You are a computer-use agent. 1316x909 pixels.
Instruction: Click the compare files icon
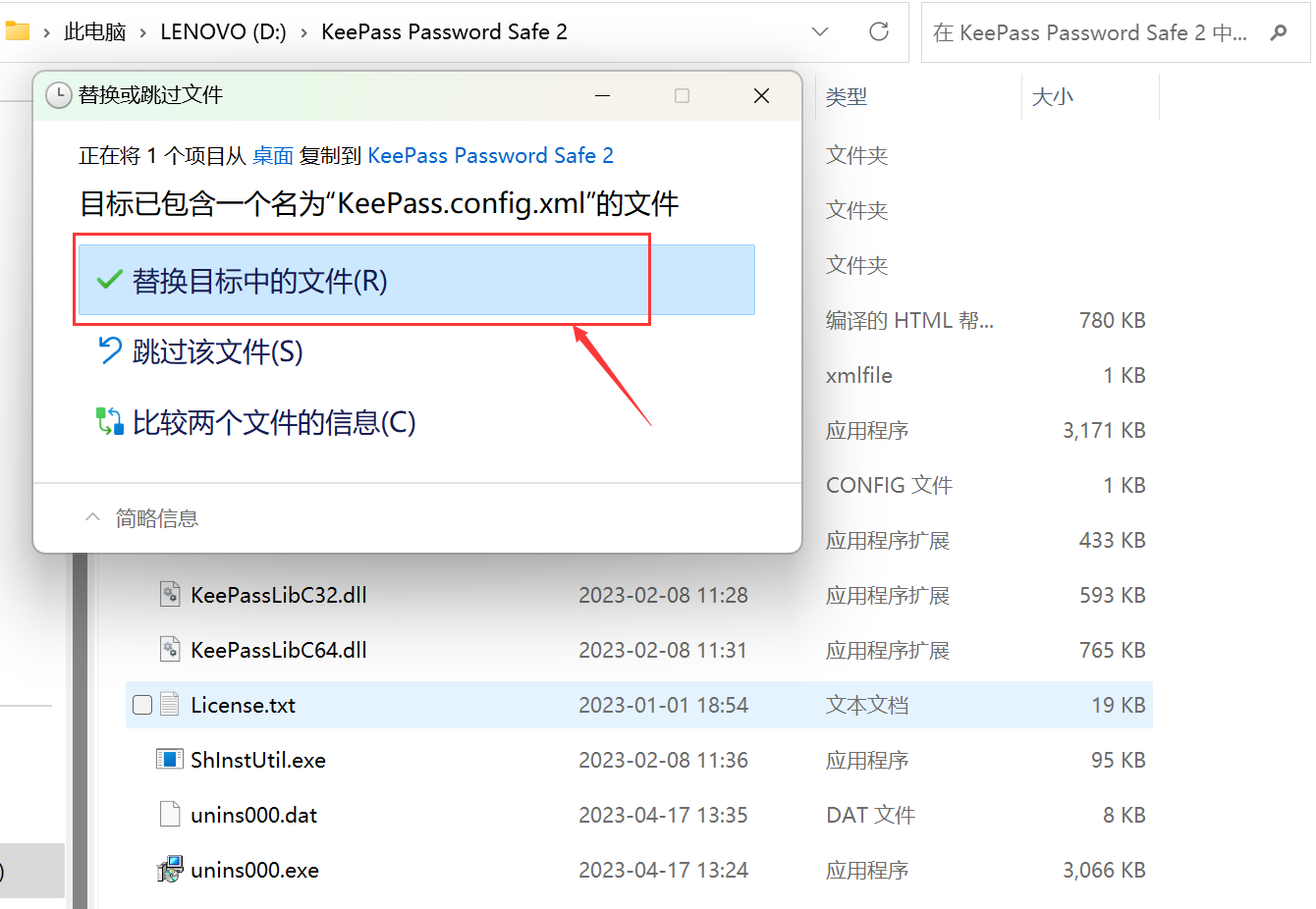click(x=109, y=421)
